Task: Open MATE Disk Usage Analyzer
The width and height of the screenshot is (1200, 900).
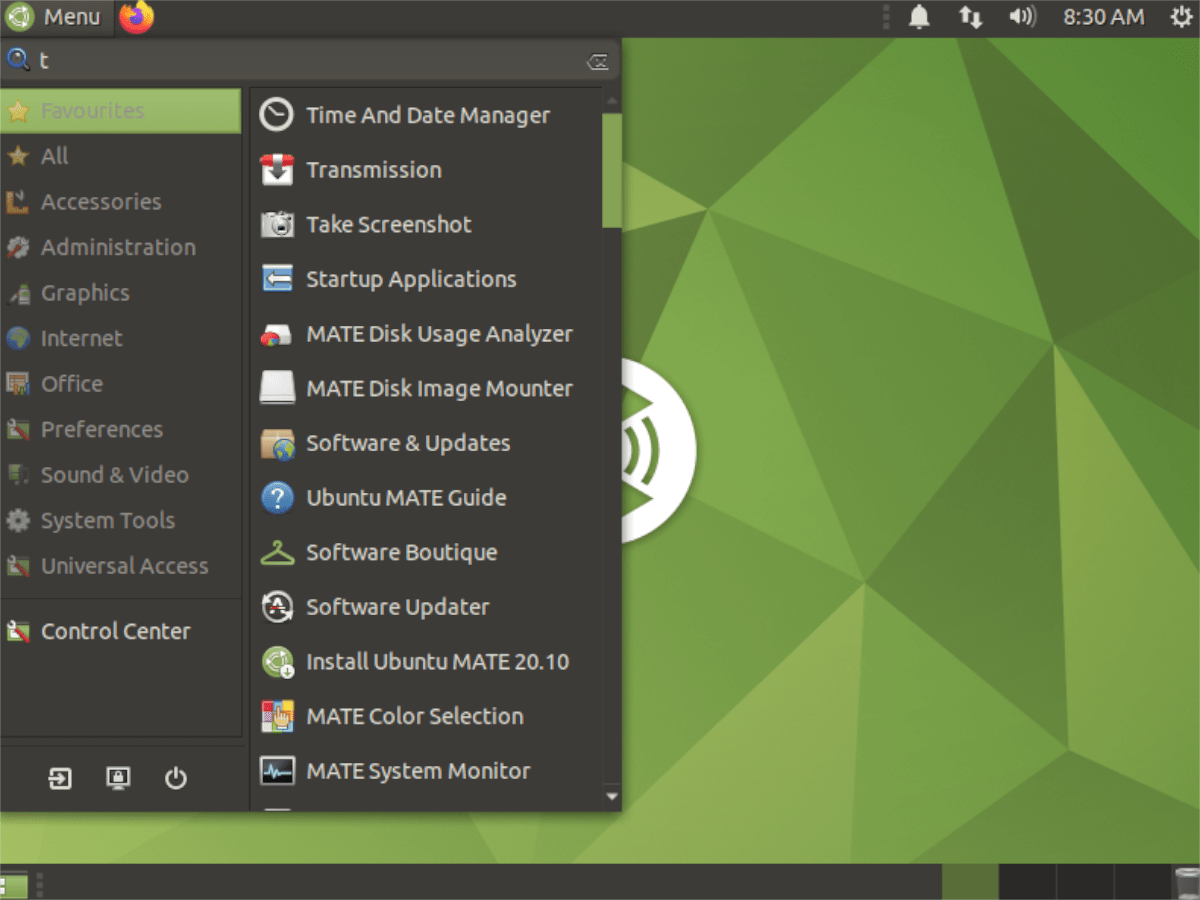Action: [x=439, y=333]
